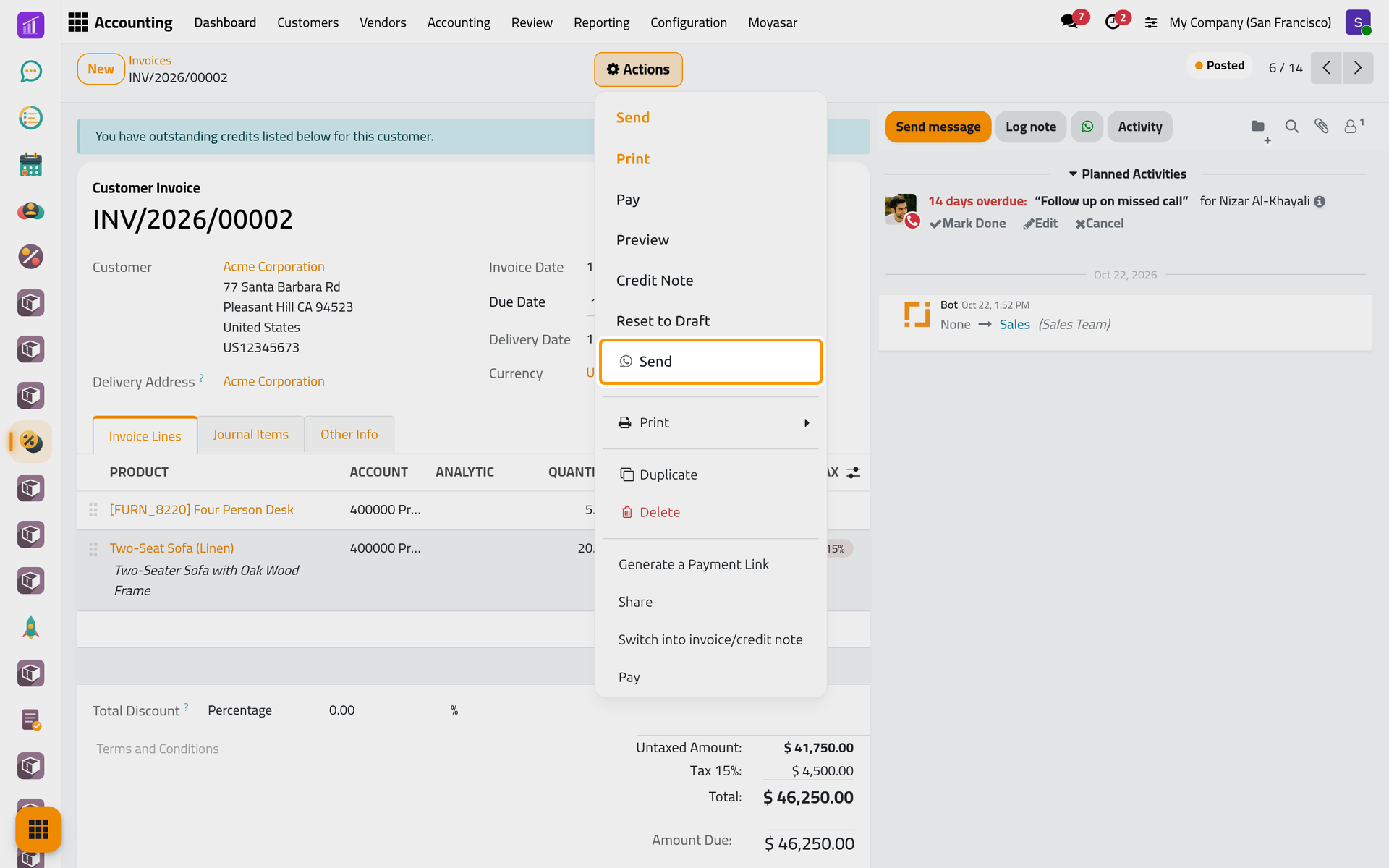Screen dimensions: 1389x868
Task: Open the debug settings sliders icon
Action: pyautogui.click(x=1151, y=23)
